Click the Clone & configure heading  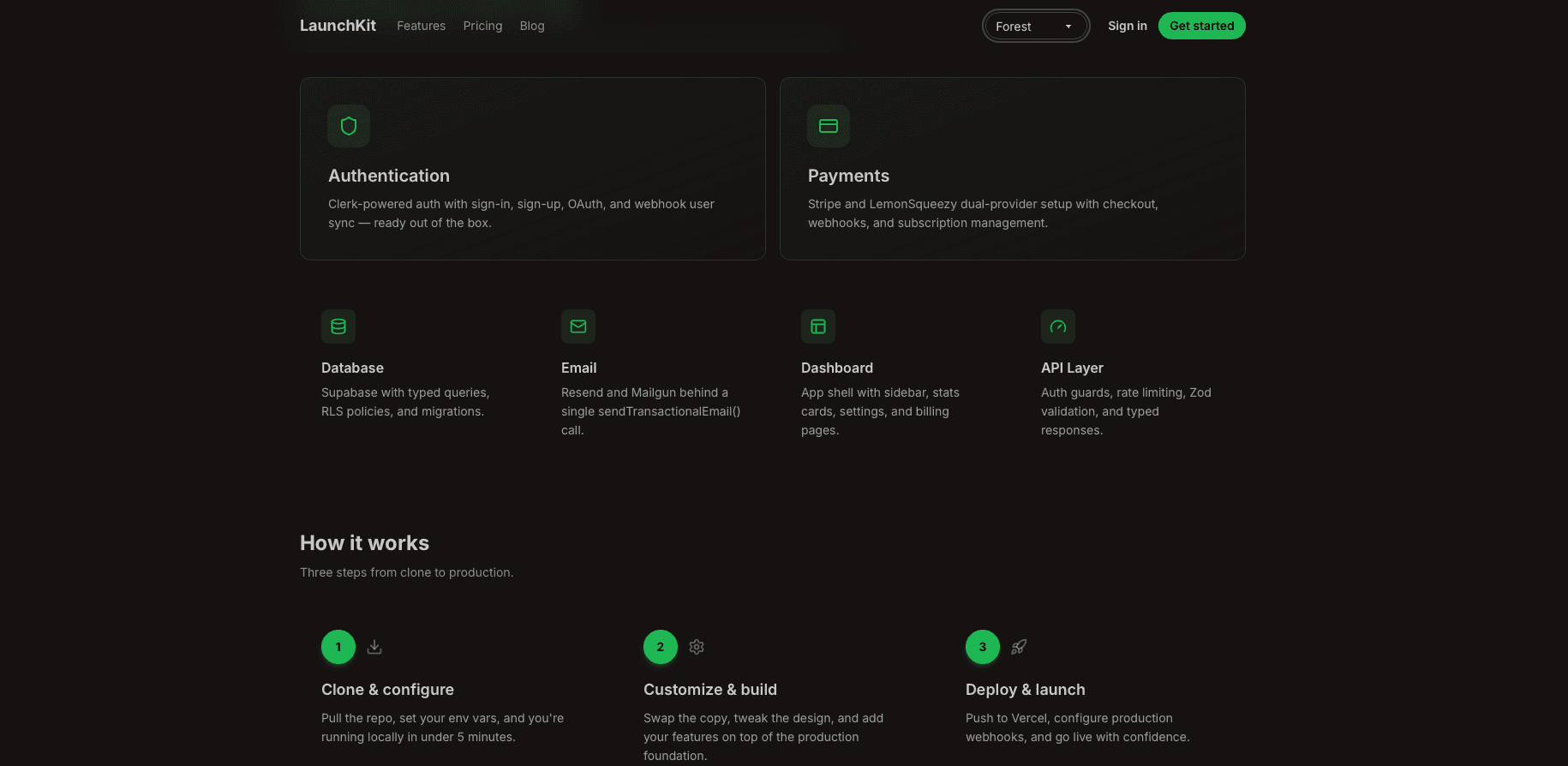click(387, 690)
